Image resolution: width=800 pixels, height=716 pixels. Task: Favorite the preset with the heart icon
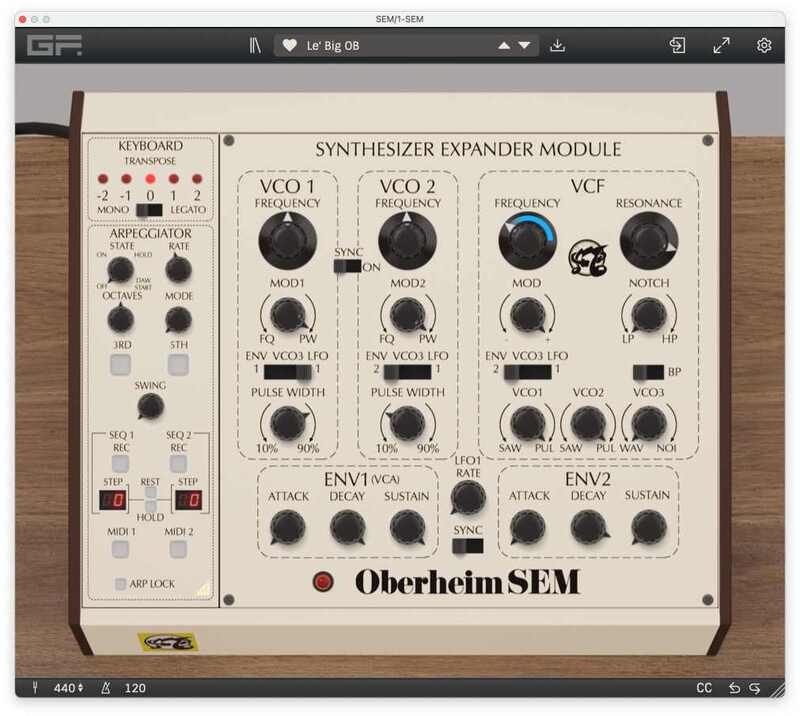290,46
